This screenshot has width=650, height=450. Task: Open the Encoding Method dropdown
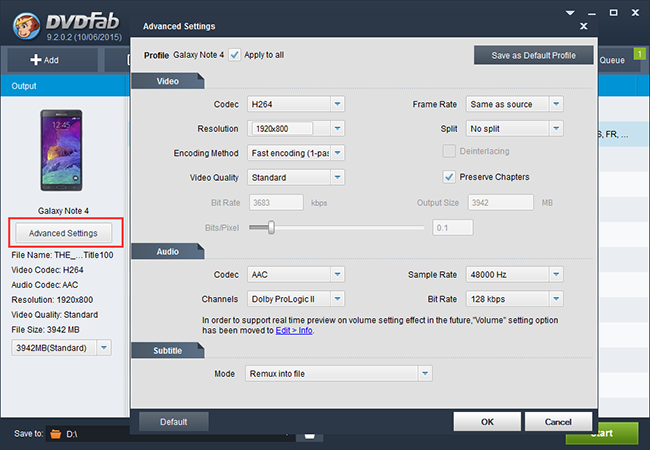pos(337,153)
